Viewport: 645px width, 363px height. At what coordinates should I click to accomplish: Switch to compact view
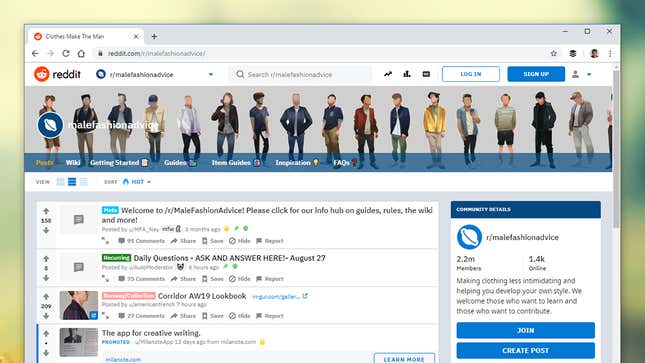pos(84,182)
